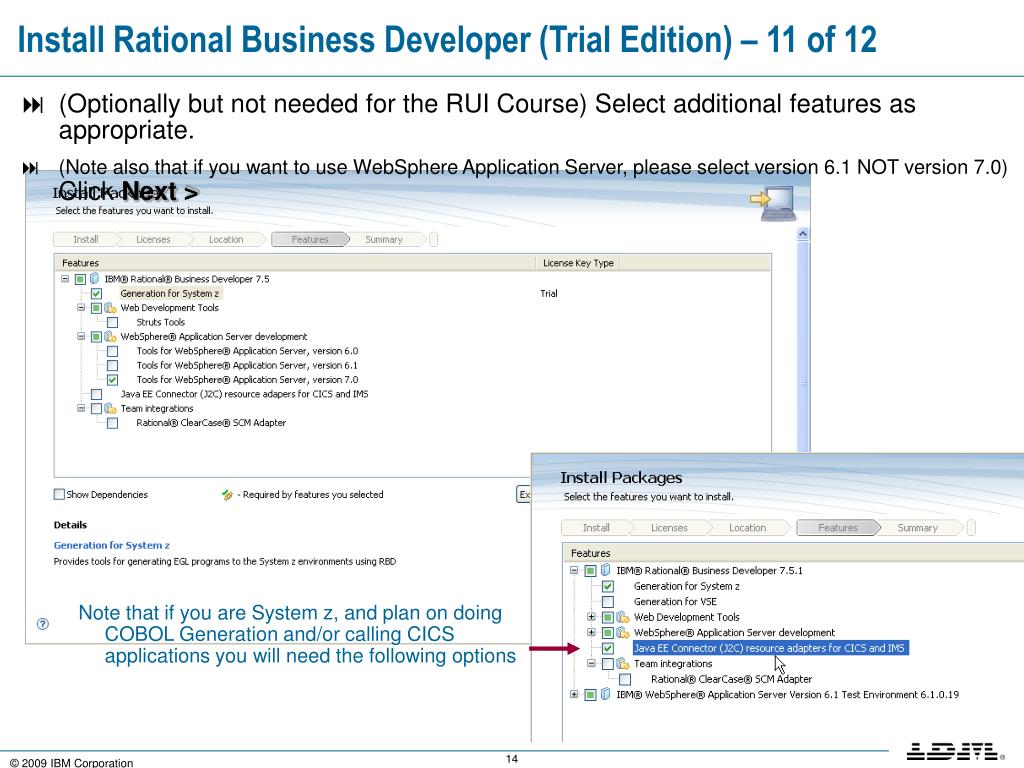The width and height of the screenshot is (1024, 768).
Task: Click the WebSphere 6.1 Test Environment package icon
Action: (606, 694)
